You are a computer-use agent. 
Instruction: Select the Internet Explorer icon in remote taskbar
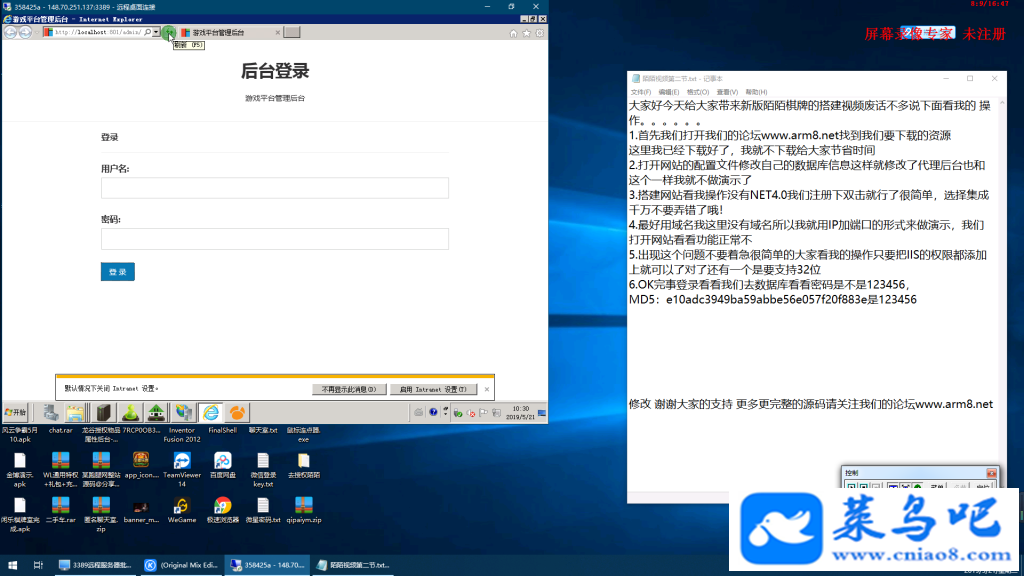tap(211, 413)
